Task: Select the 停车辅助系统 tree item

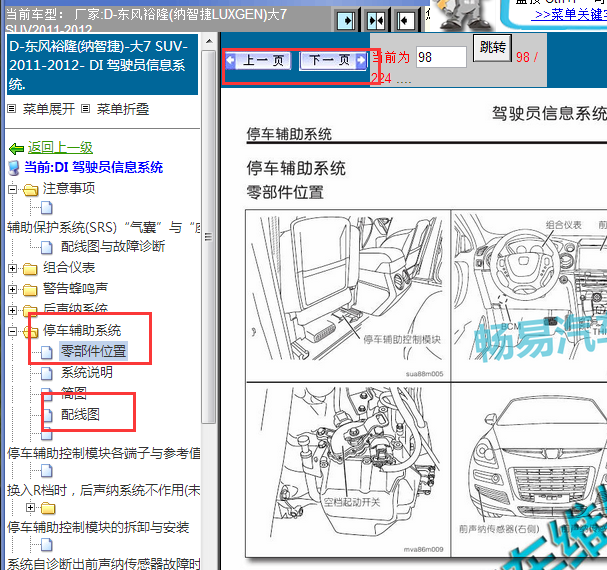Action: point(82,330)
